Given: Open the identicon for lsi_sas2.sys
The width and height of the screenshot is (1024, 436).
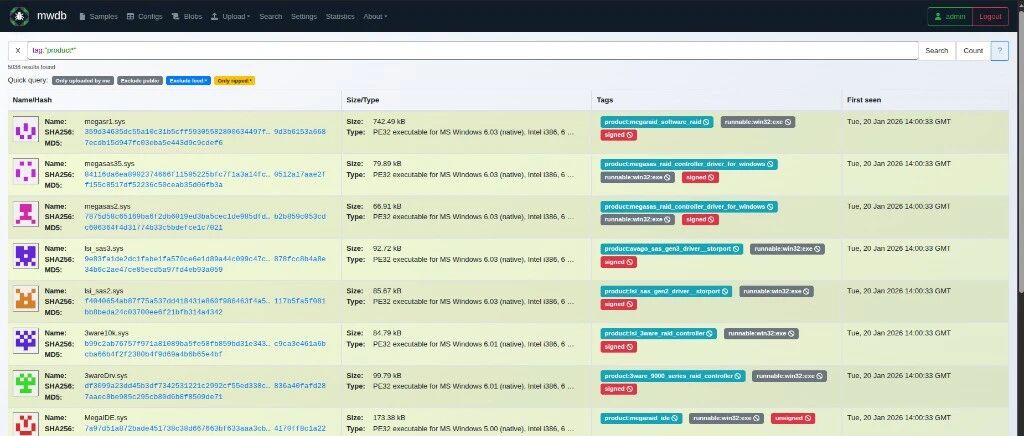Looking at the screenshot, I should [26, 299].
